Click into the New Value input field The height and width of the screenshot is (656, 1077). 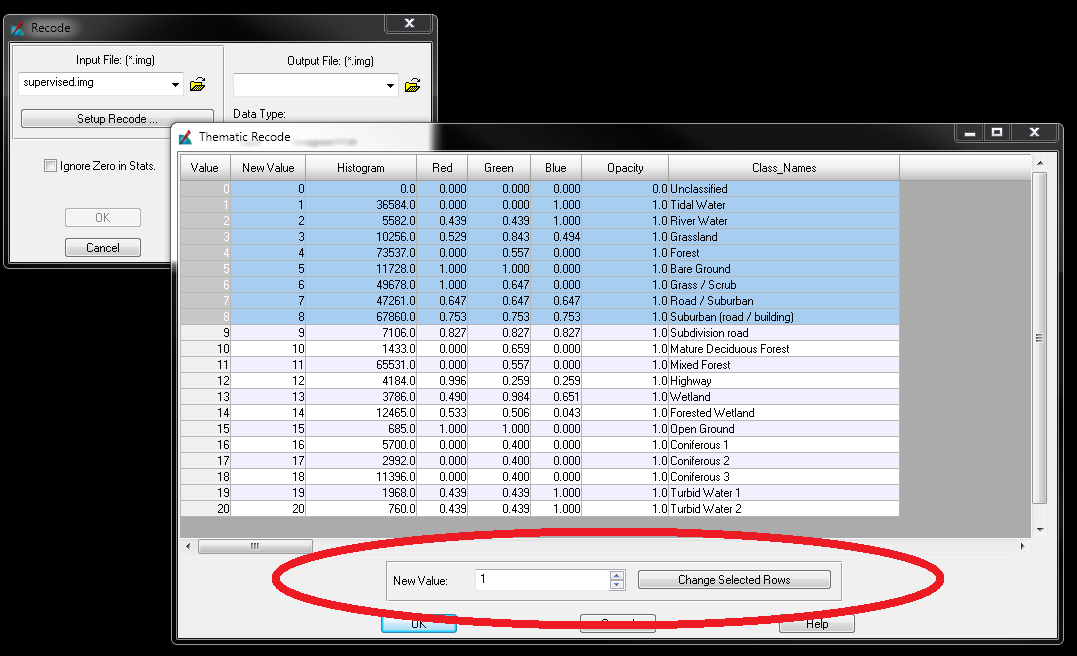(542, 580)
